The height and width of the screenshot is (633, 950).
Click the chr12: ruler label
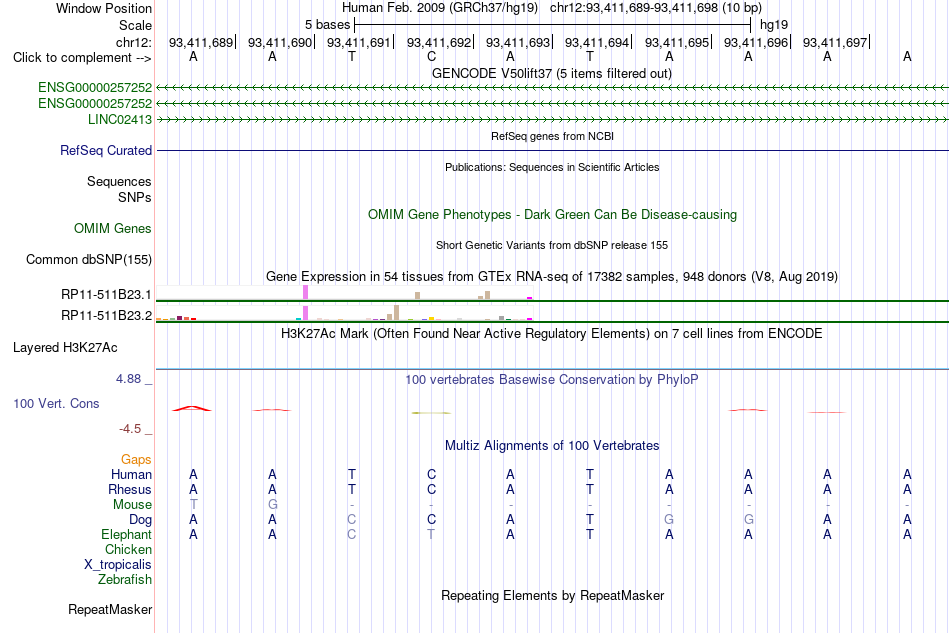(133, 42)
